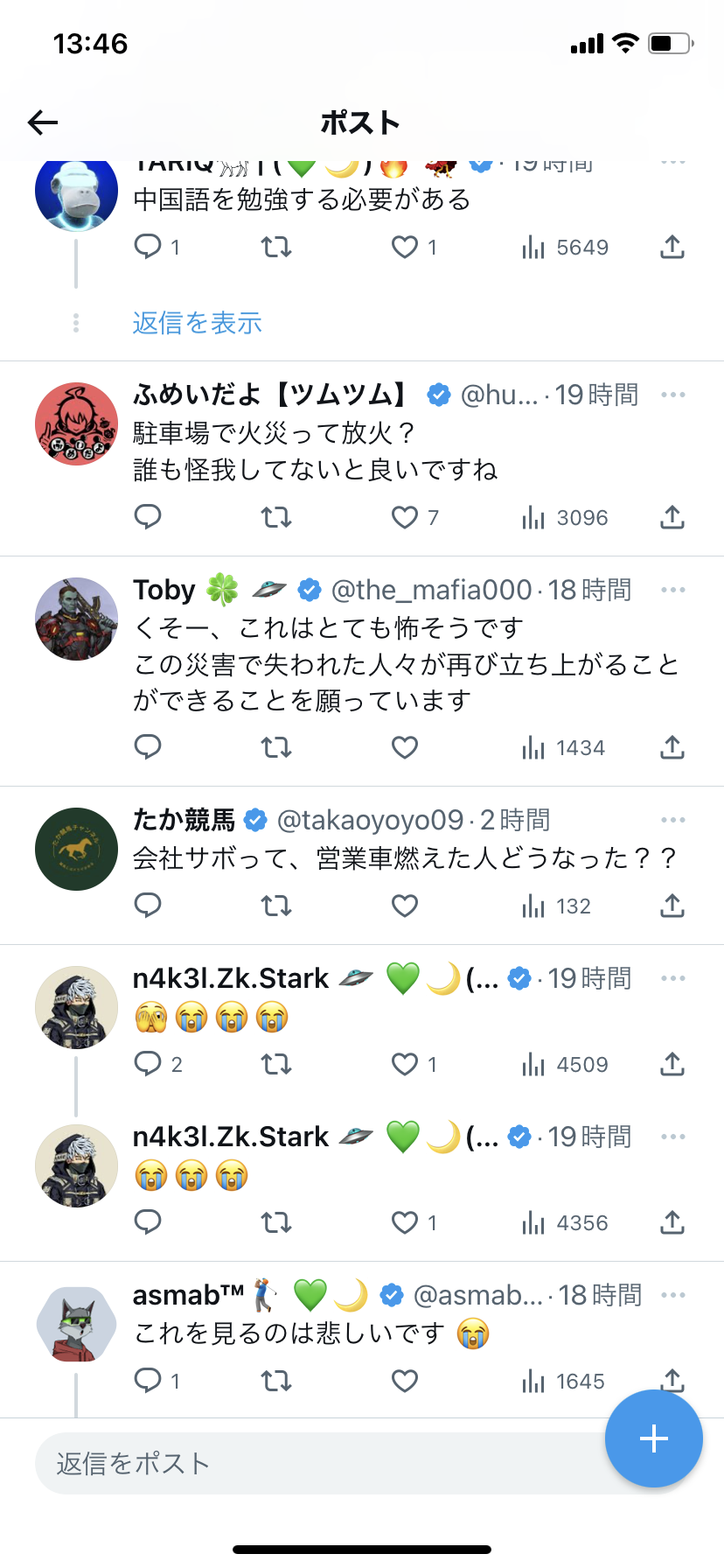The height and width of the screenshot is (1568, 724).
Task: View analytics showing 4509 views
Action: (x=564, y=1064)
